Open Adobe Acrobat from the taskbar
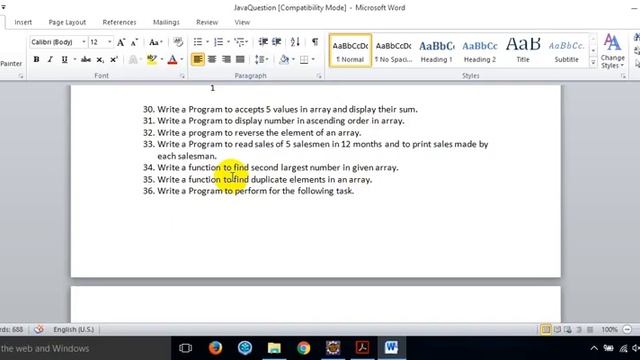This screenshot has height=360, width=640. click(x=362, y=348)
